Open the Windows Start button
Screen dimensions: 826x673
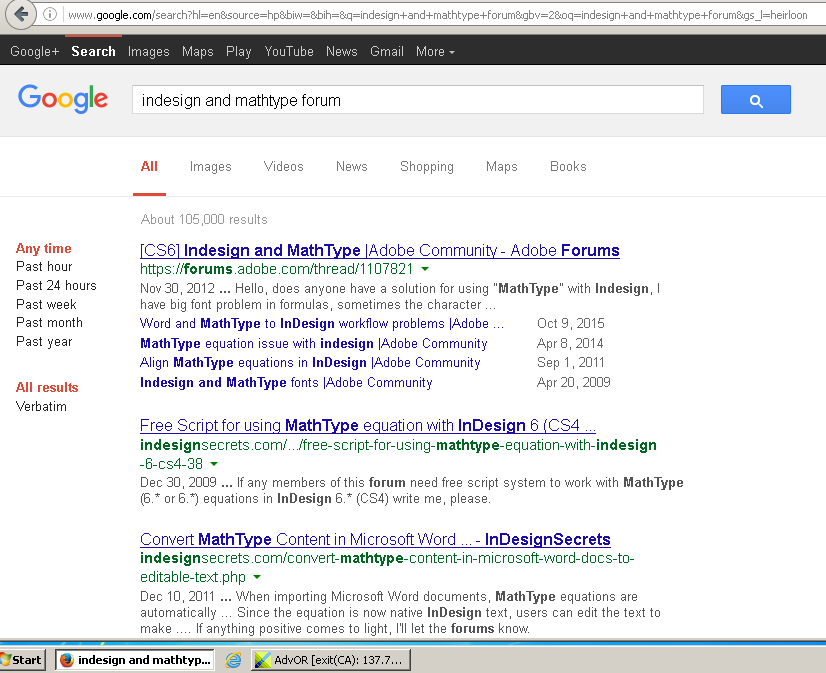coord(22,660)
